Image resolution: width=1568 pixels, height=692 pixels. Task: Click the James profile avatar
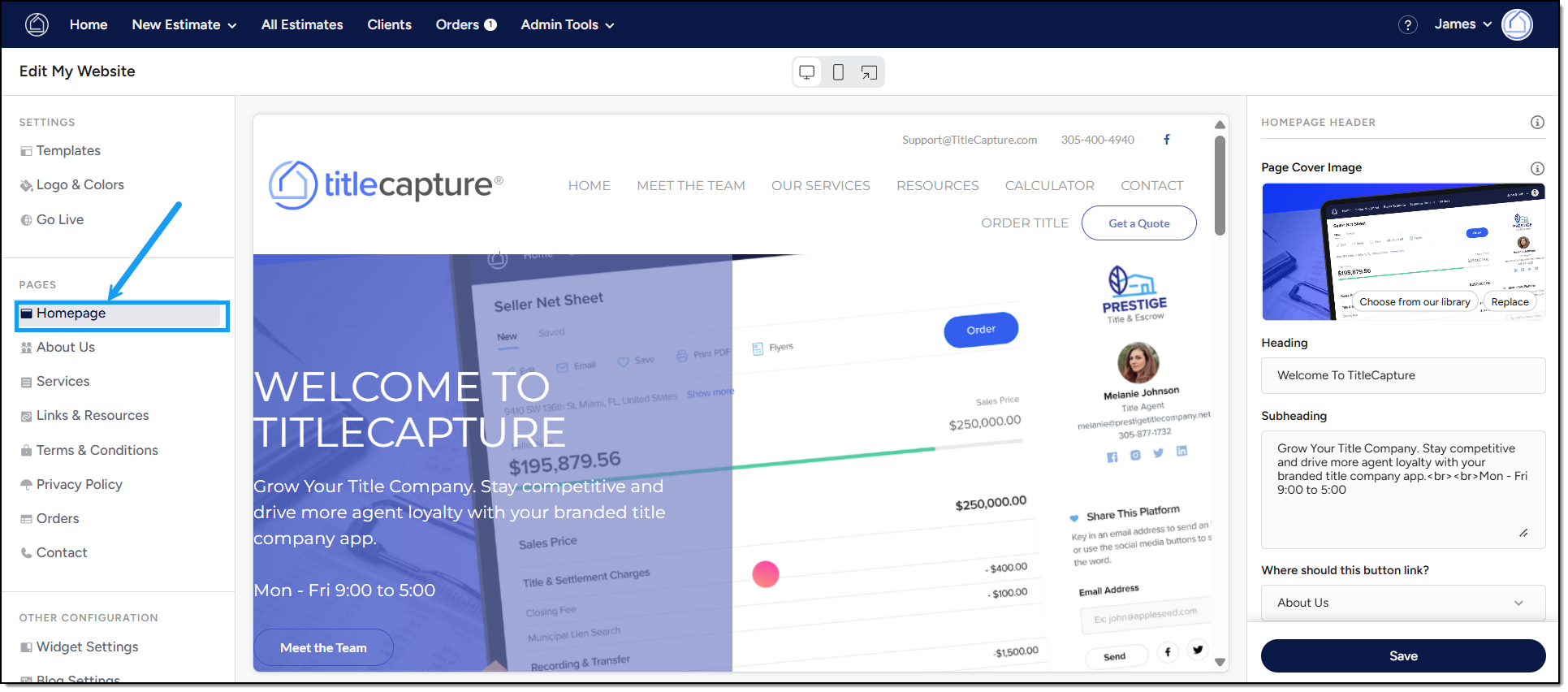coord(1517,24)
